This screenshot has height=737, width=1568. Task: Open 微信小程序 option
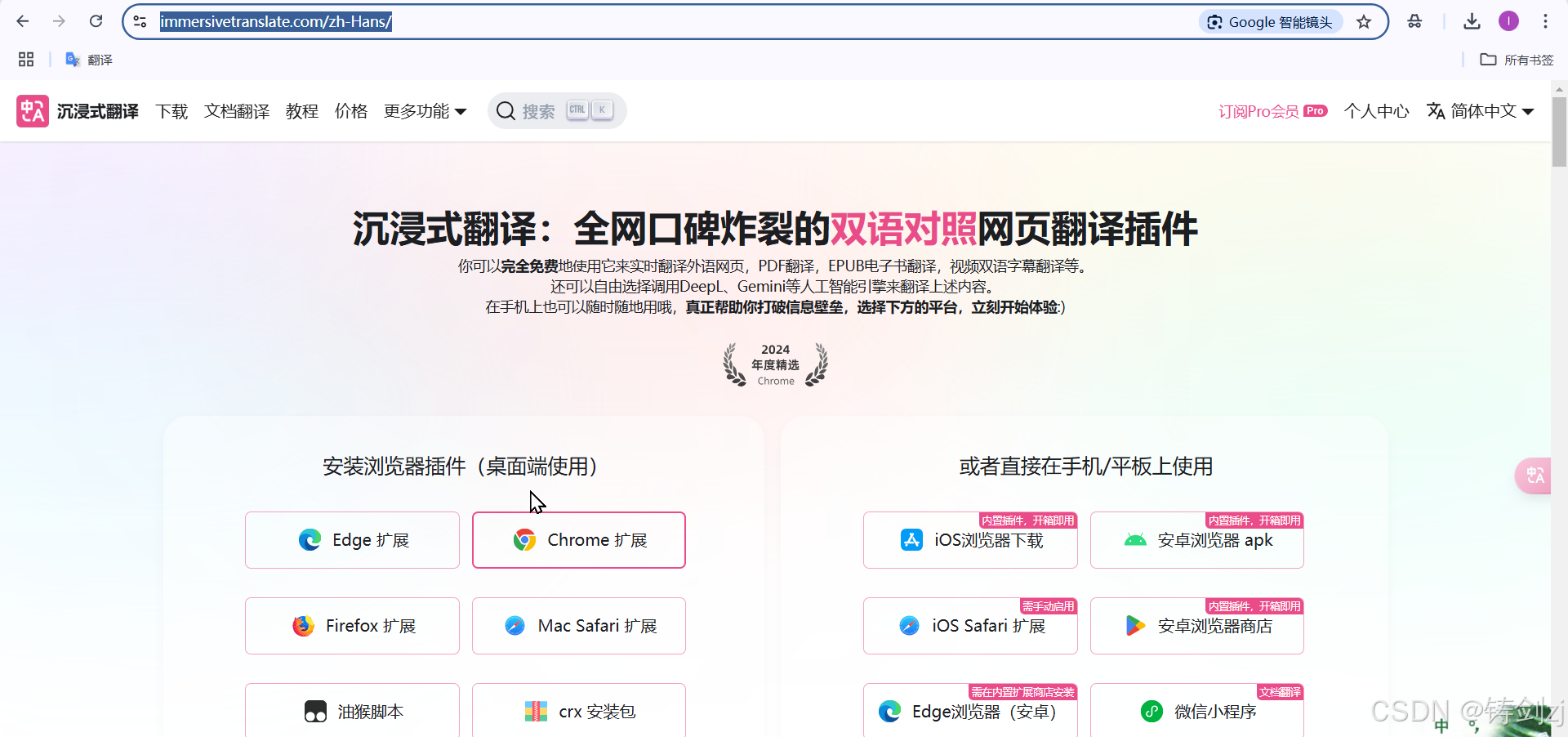pos(1197,710)
